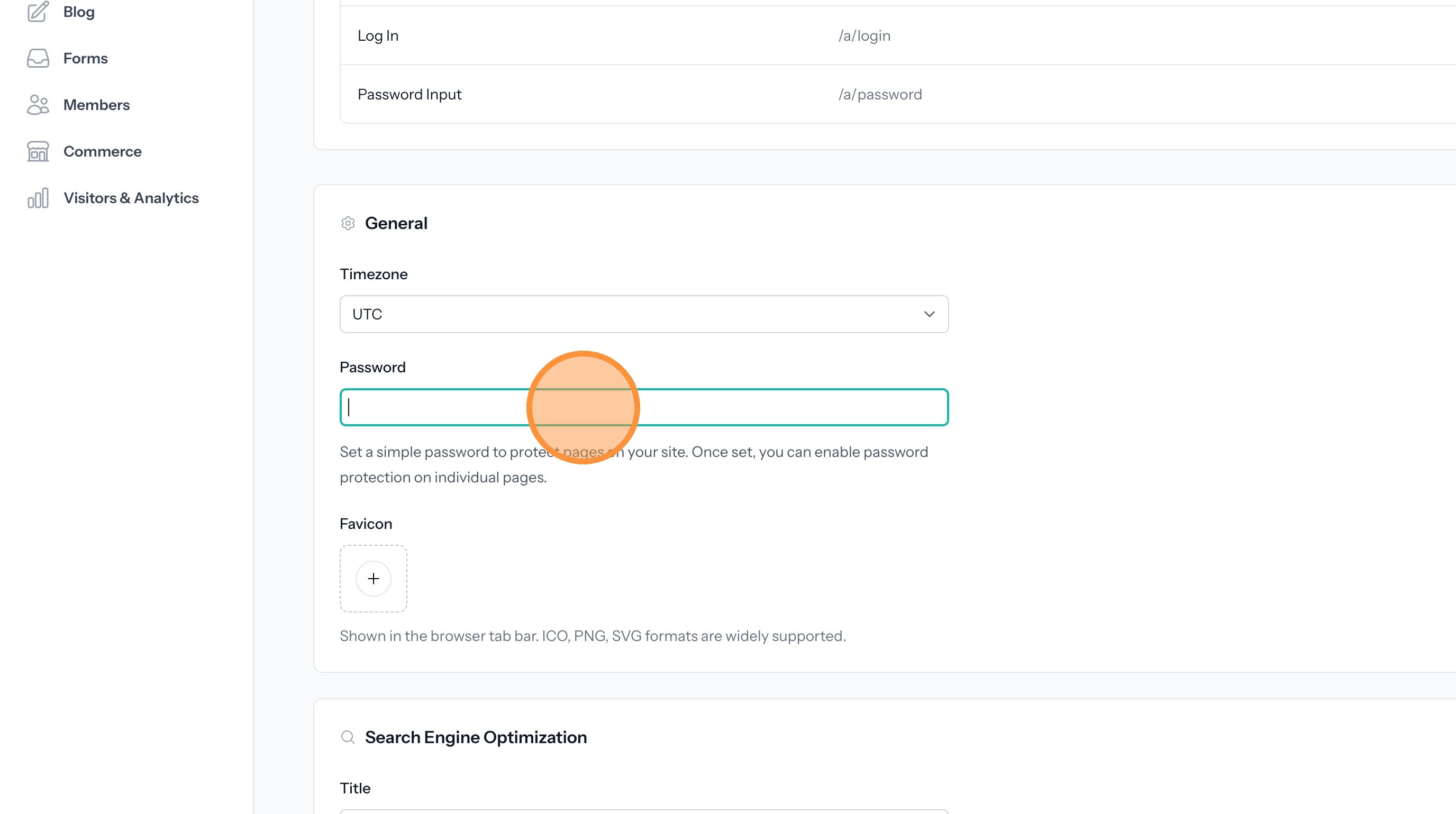The width and height of the screenshot is (1456, 814).
Task: Open the Blog sidebar item
Action: click(x=78, y=11)
